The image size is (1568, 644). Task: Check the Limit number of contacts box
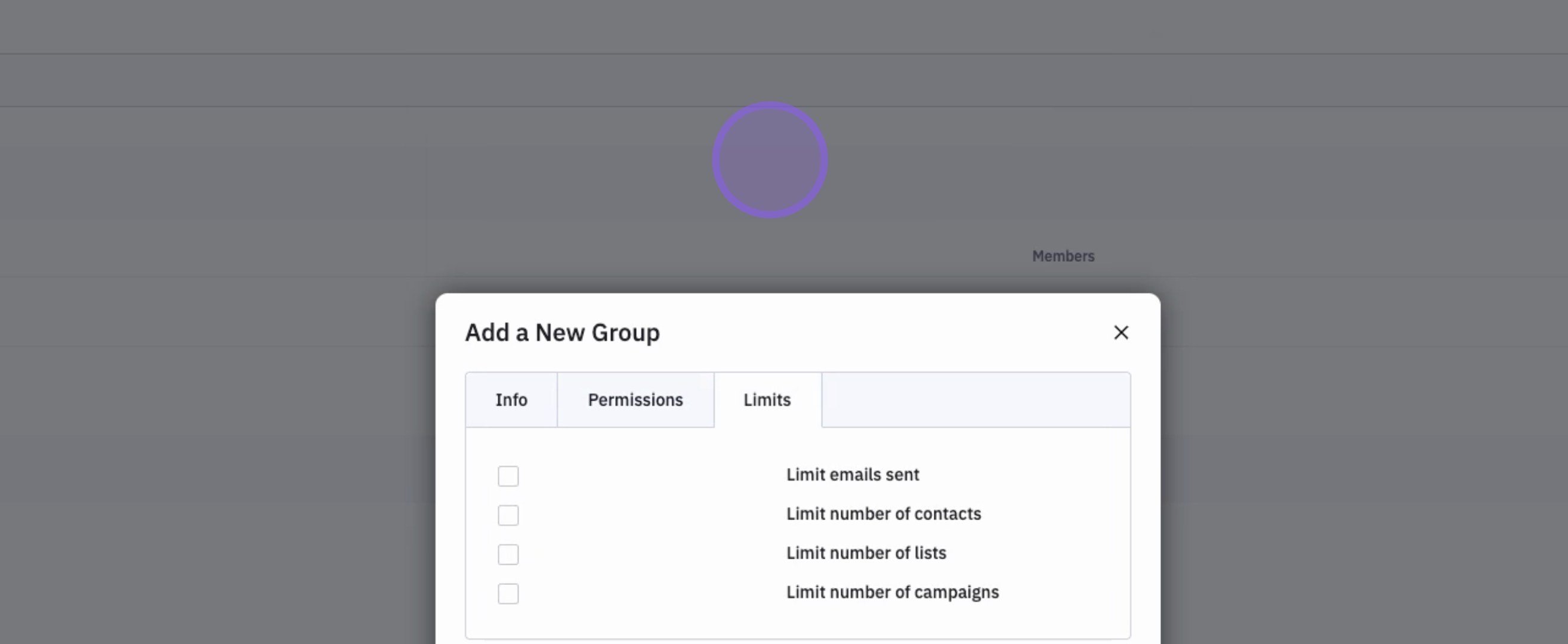(x=508, y=515)
